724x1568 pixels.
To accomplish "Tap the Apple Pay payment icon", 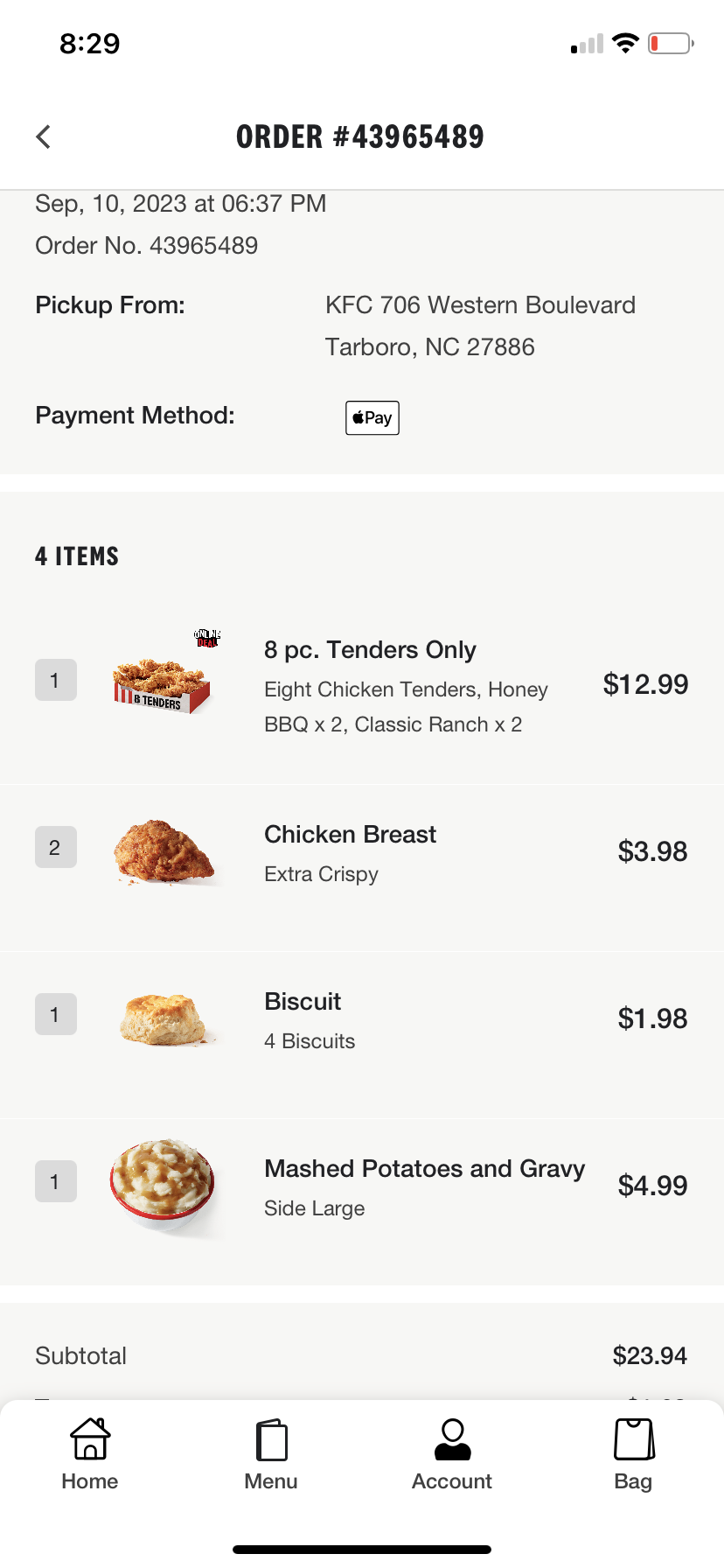I will pyautogui.click(x=372, y=418).
